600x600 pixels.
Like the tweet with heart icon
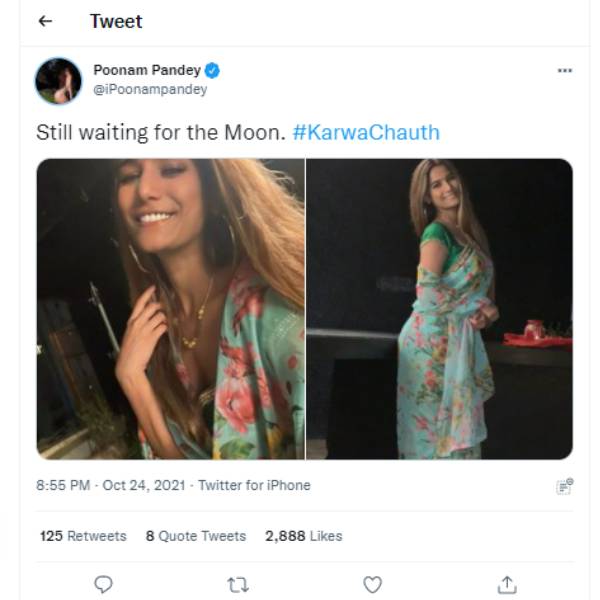pos(372,584)
